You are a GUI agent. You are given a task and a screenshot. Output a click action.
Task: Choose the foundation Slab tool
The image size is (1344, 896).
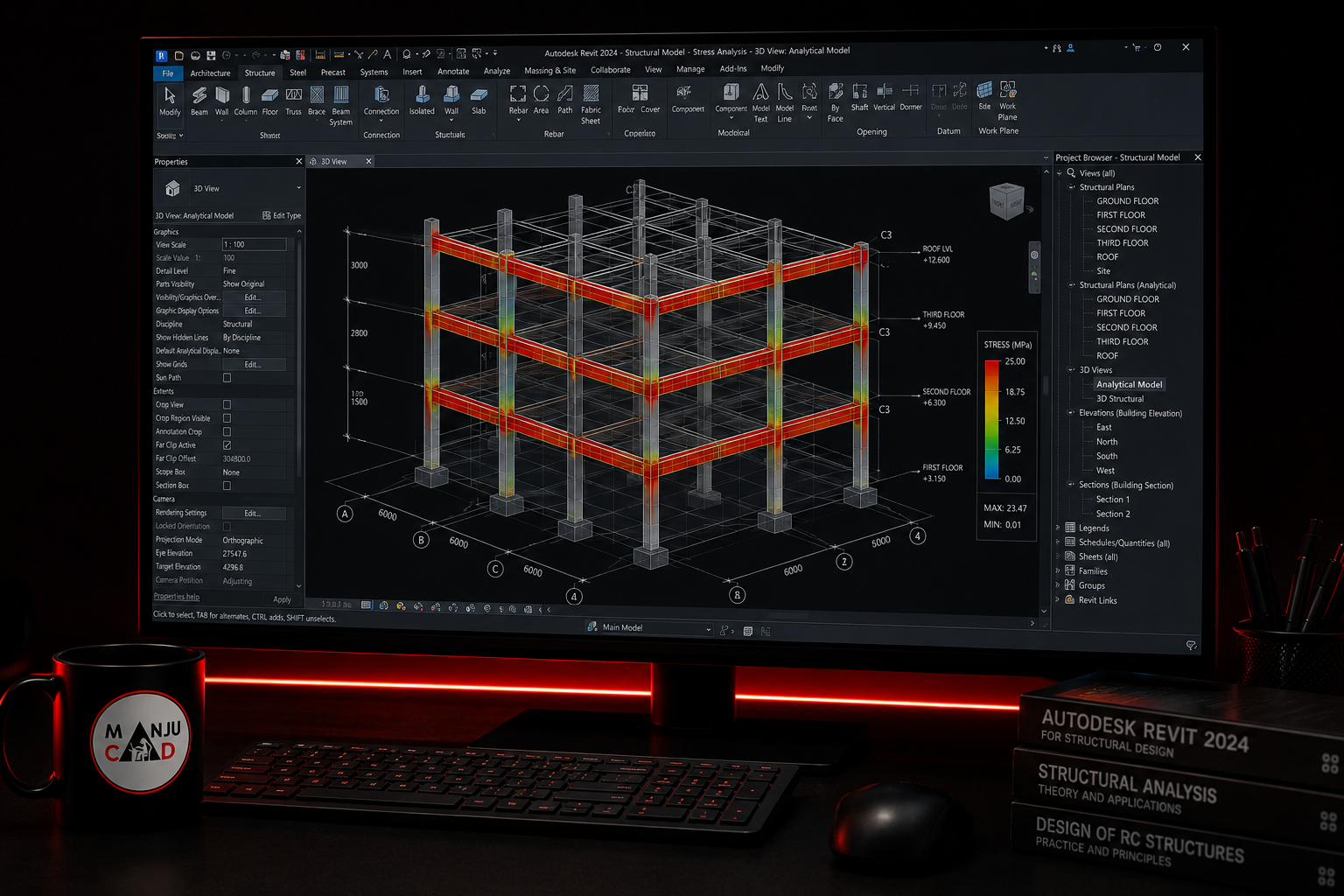tap(479, 101)
